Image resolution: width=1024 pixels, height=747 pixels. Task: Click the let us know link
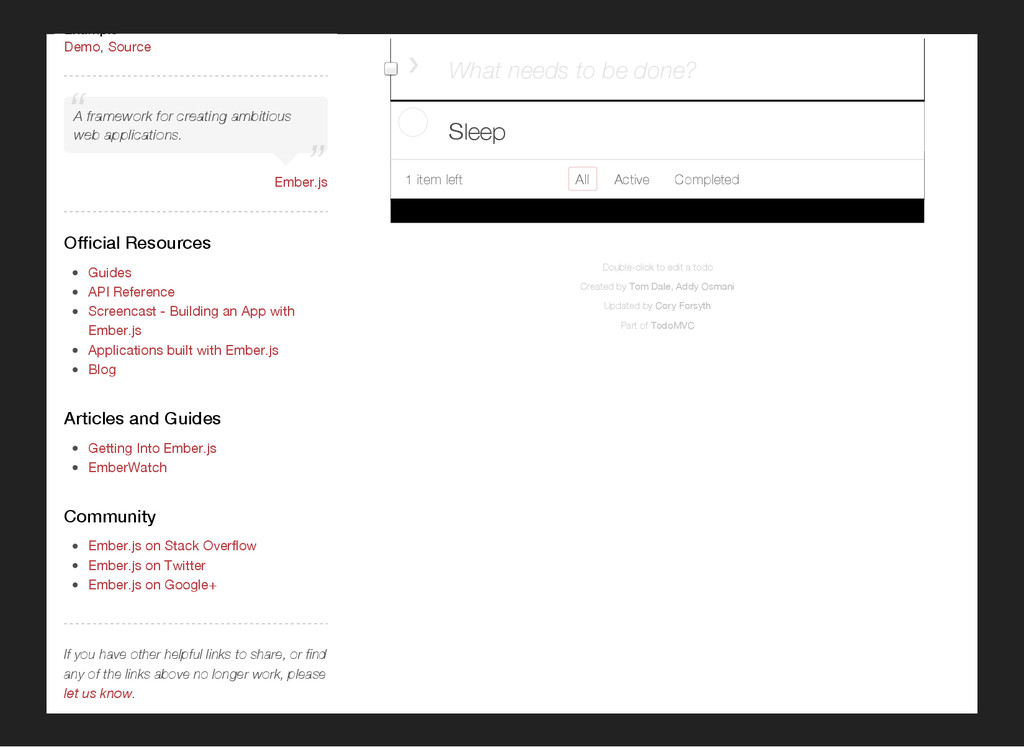tap(98, 693)
